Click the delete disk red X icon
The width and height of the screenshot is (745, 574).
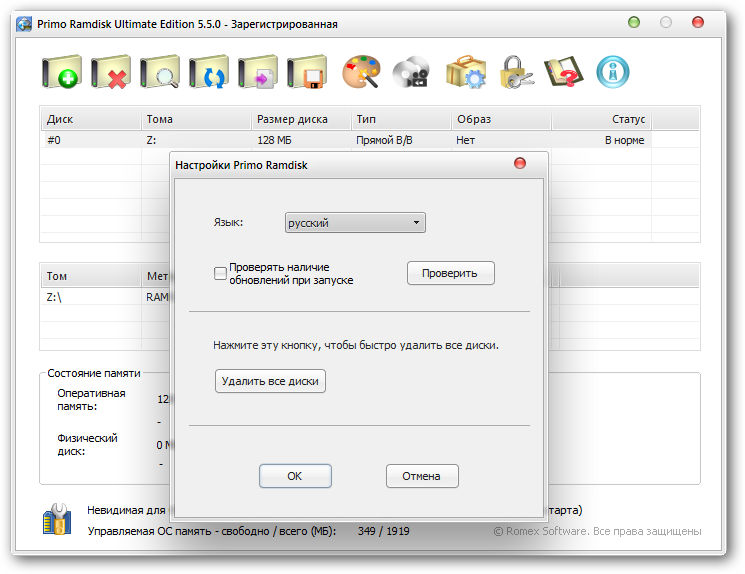pyautogui.click(x=111, y=72)
